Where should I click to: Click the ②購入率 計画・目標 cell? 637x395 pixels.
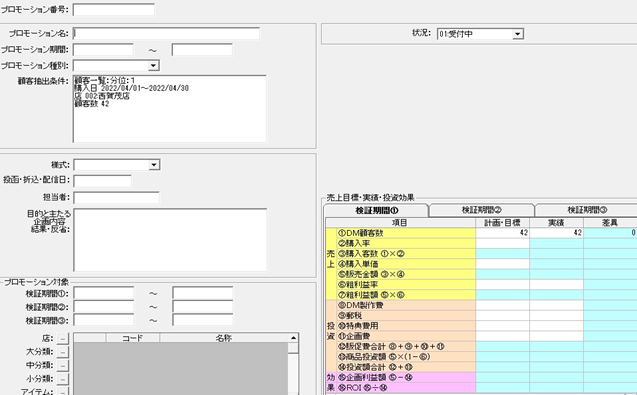[503, 243]
